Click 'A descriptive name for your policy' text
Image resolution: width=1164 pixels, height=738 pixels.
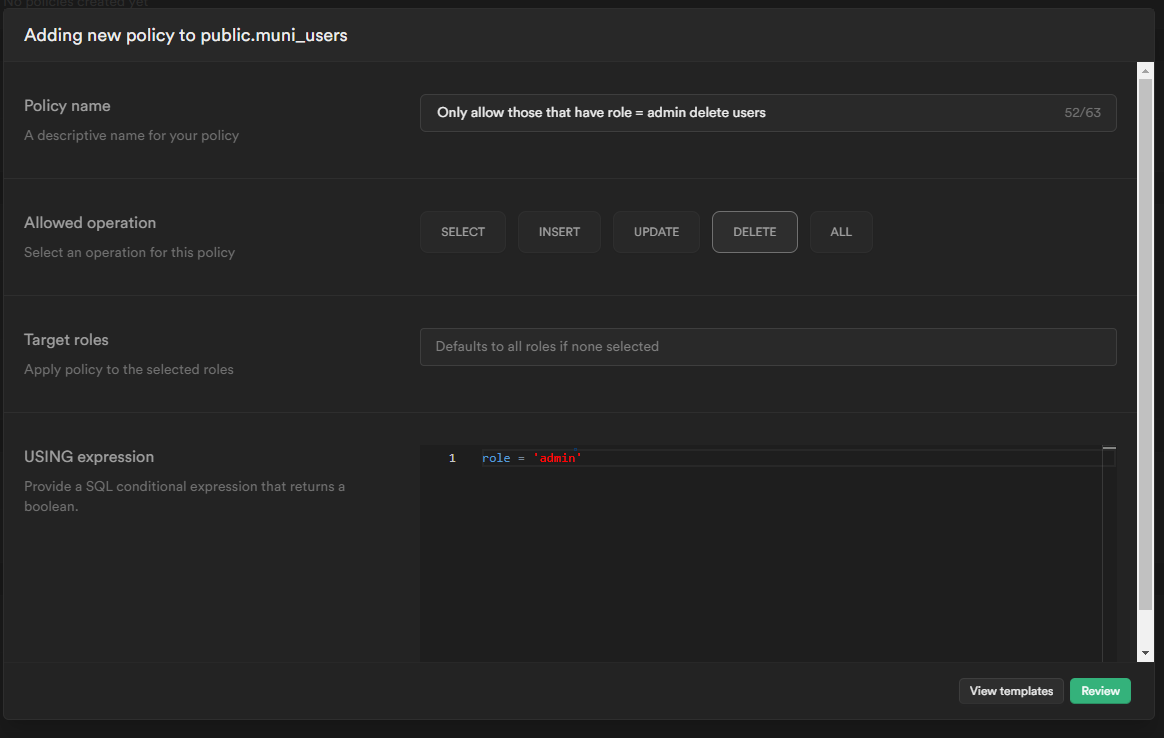pos(131,135)
